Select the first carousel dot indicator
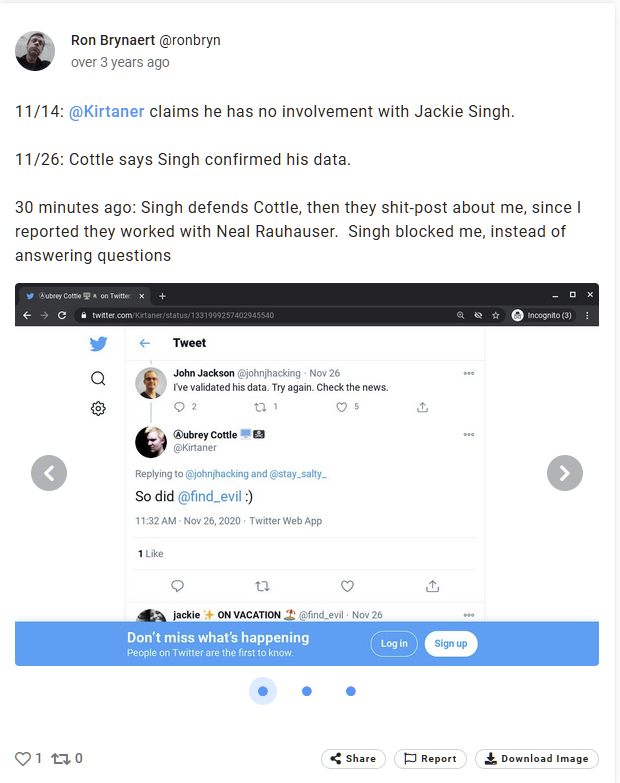620x783 pixels. (x=263, y=691)
